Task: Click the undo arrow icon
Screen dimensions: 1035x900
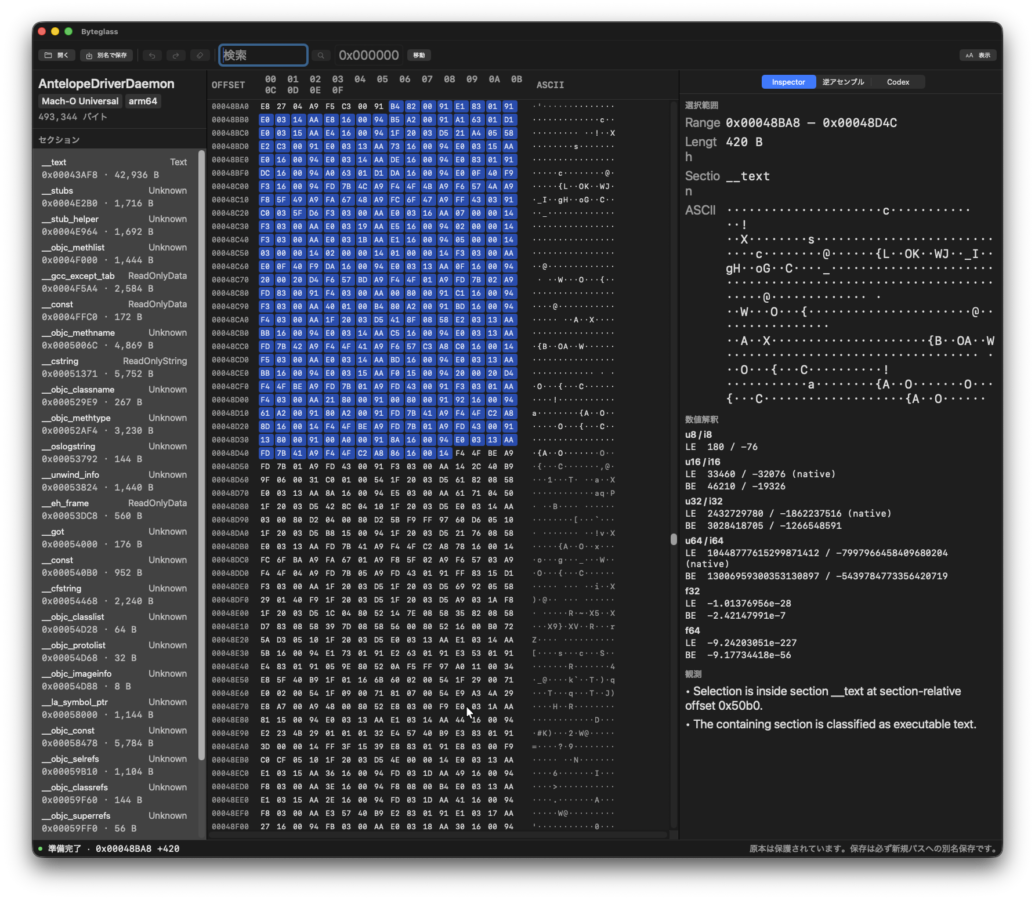Action: pos(152,55)
